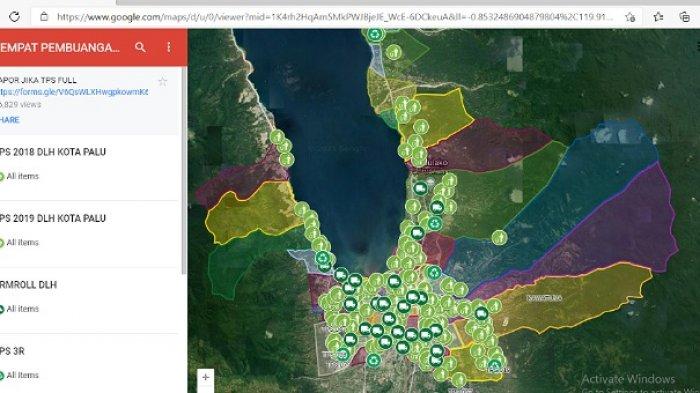Click the recycle marker at top of map
Image resolution: width=700 pixels, height=393 pixels.
click(x=375, y=34)
